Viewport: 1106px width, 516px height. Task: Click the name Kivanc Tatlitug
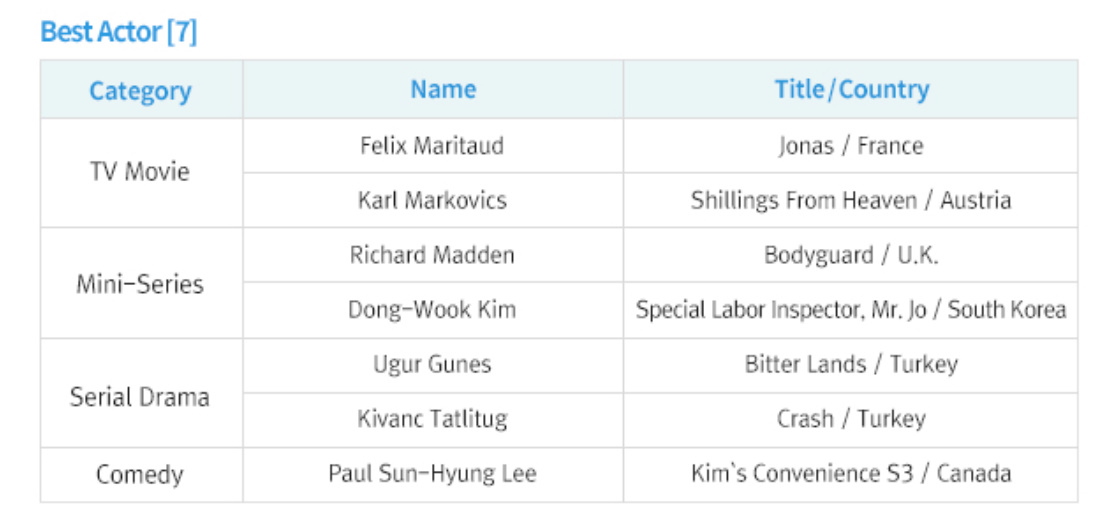tap(432, 419)
